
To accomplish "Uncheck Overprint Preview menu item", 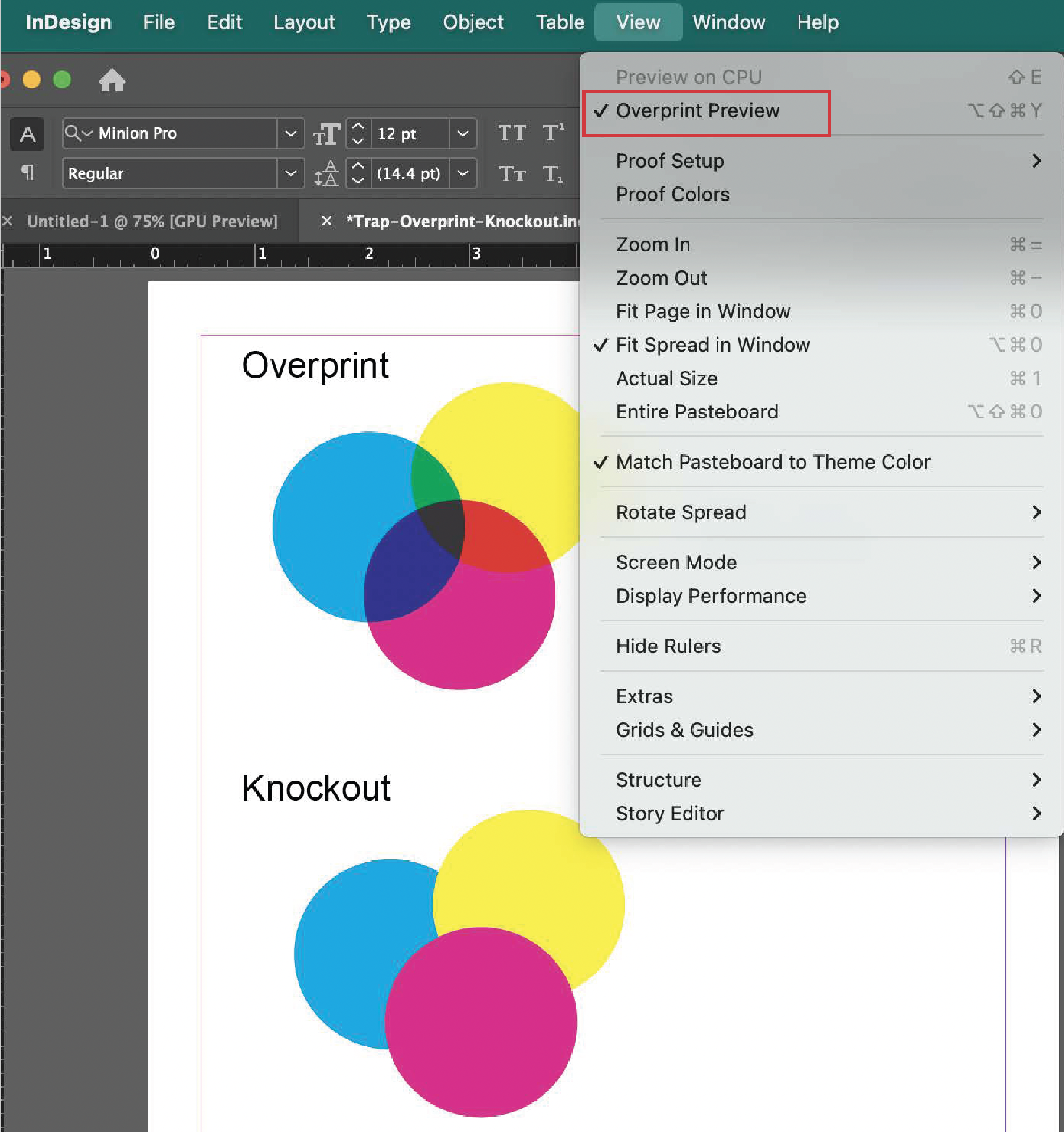I will click(x=821, y=110).
